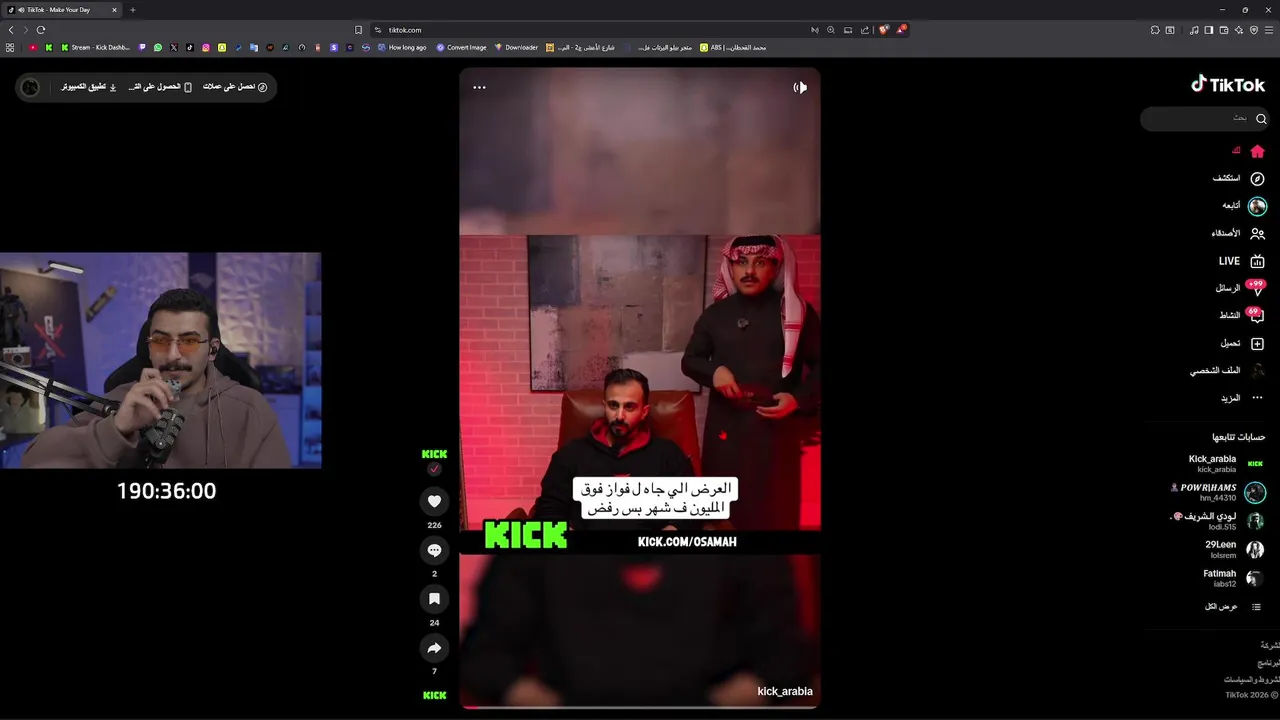Open Brave wallet icon
This screenshot has height=720, width=1280.
coord(1224,30)
